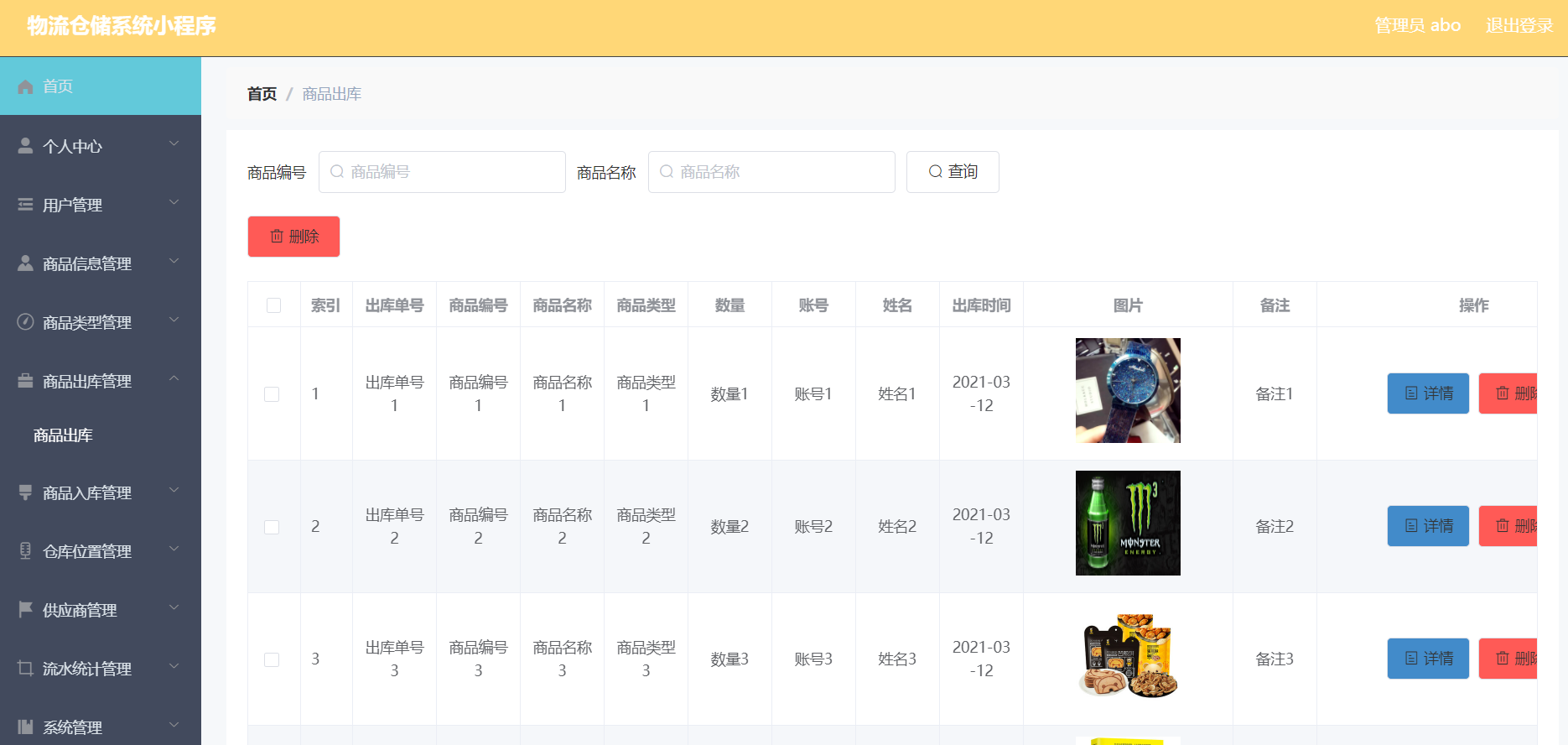
Task: Select the header select-all checkbox
Action: (x=273, y=305)
